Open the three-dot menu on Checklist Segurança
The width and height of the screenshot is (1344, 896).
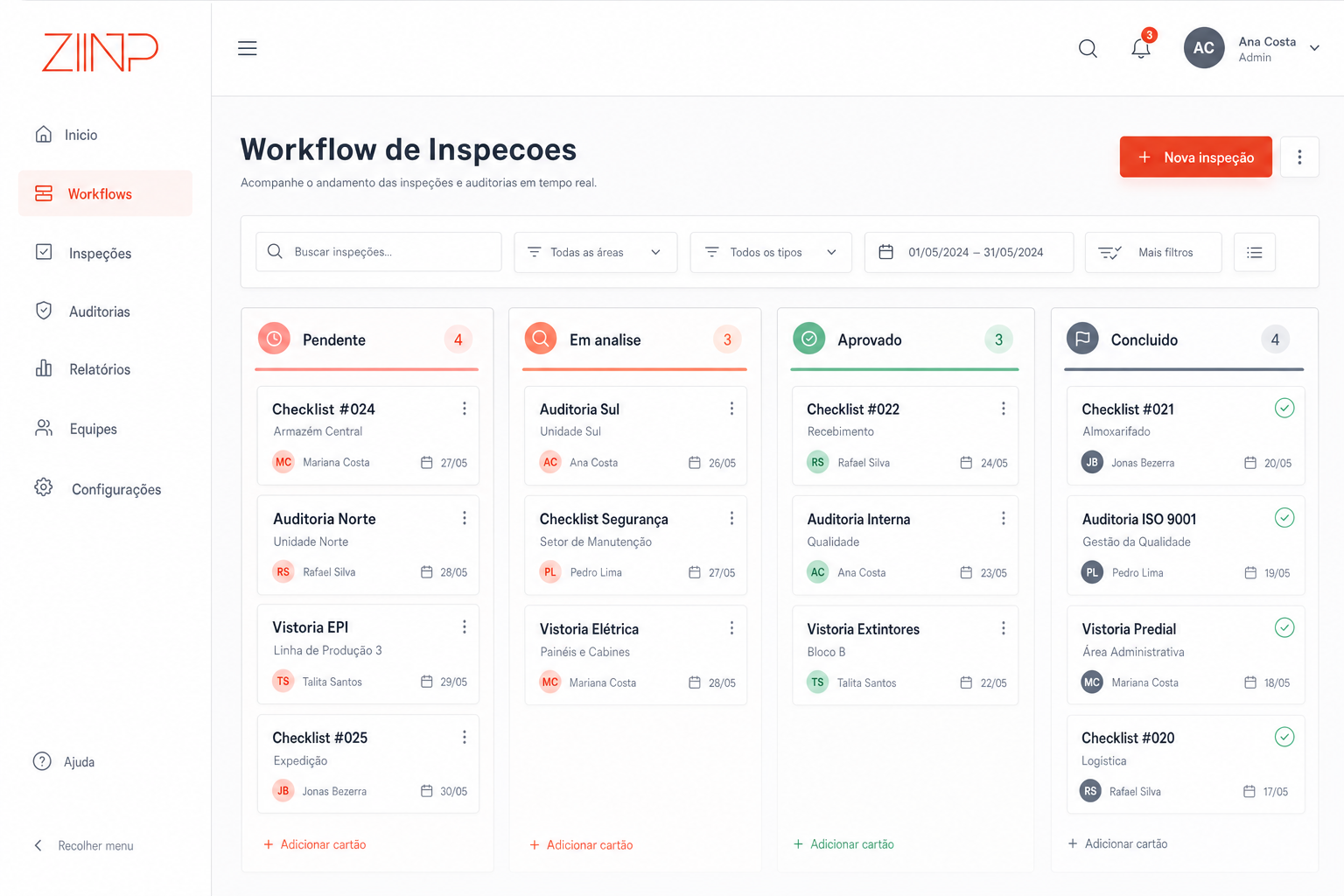(731, 519)
